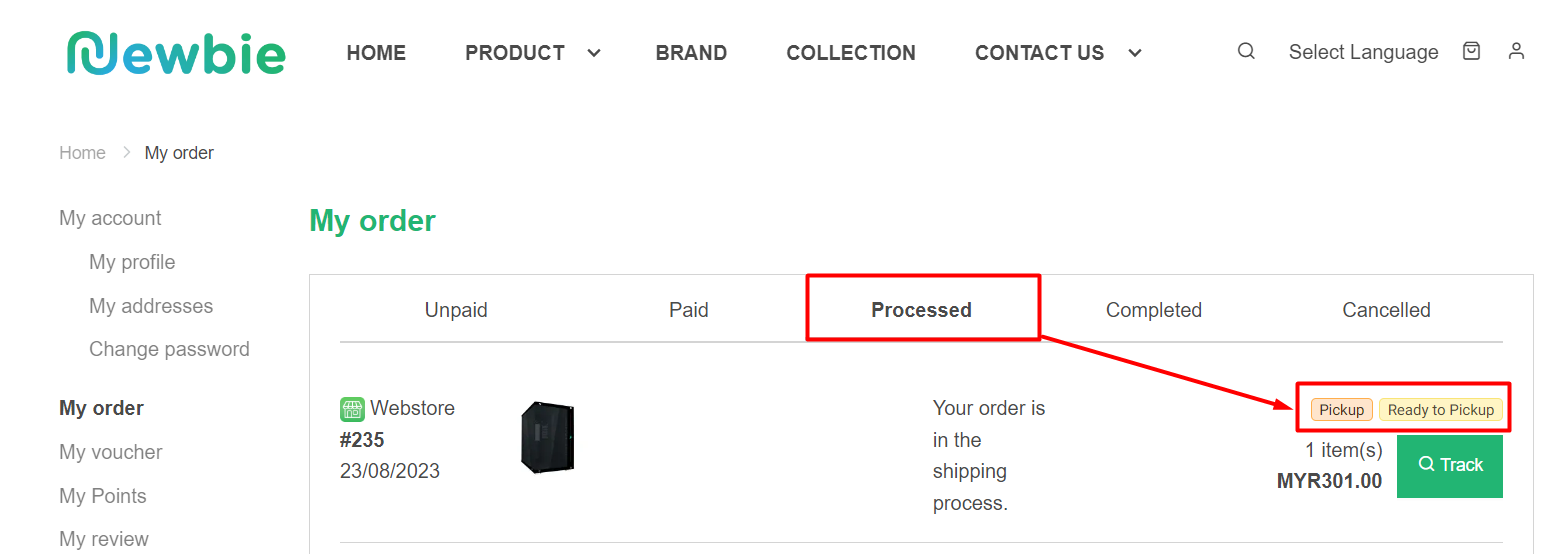Open My voucher in sidebar
This screenshot has width=1559, height=554.
[111, 452]
